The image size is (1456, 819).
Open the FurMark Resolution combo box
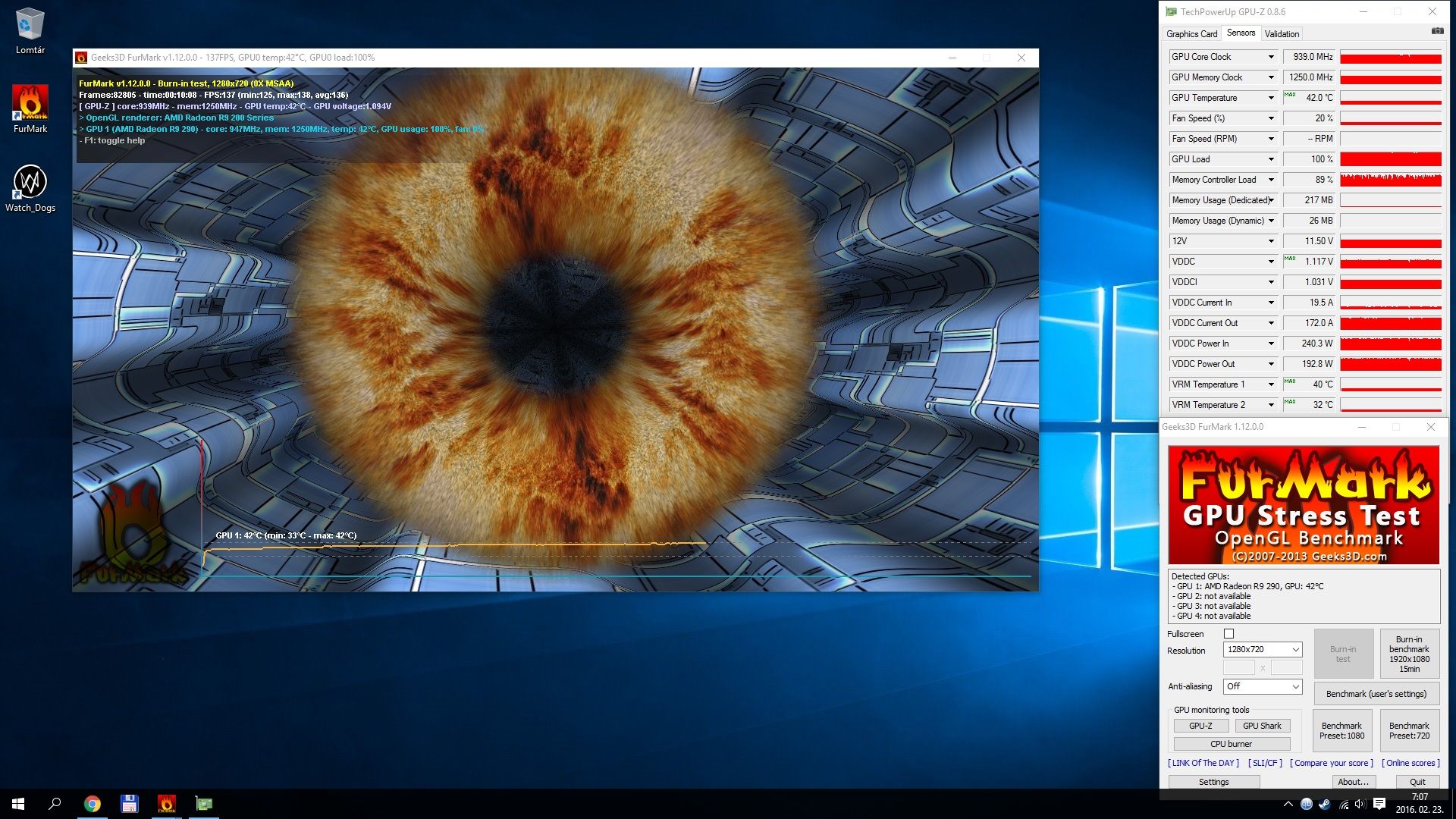pyautogui.click(x=1263, y=649)
